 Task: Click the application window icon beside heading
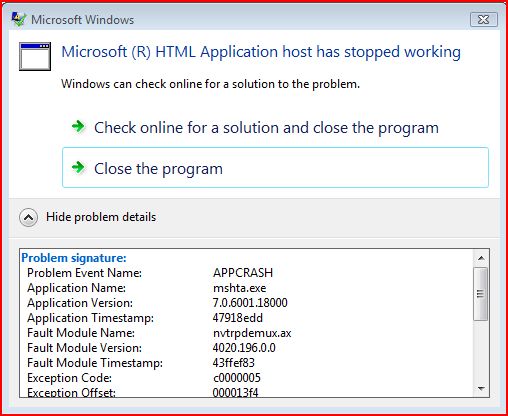pyautogui.click(x=35, y=56)
